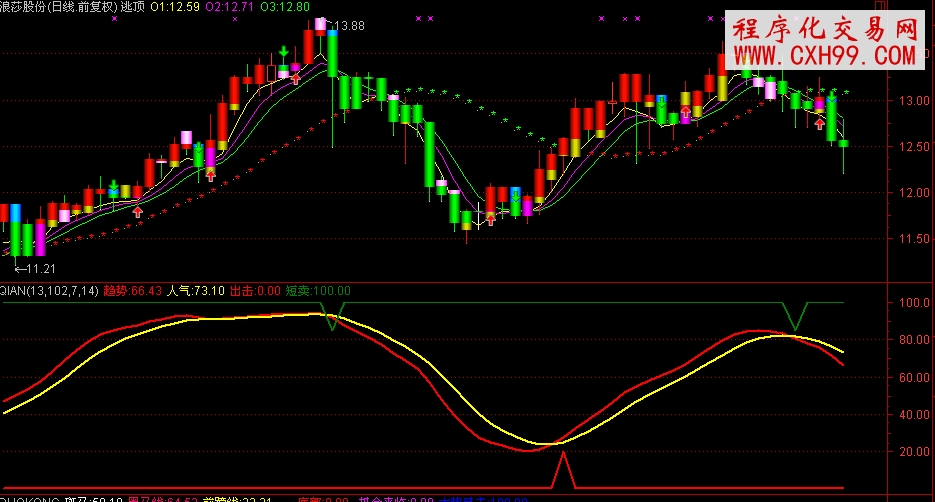The height and width of the screenshot is (502, 935).
Task: Click the 13.88 high price marker
Action: (349, 26)
